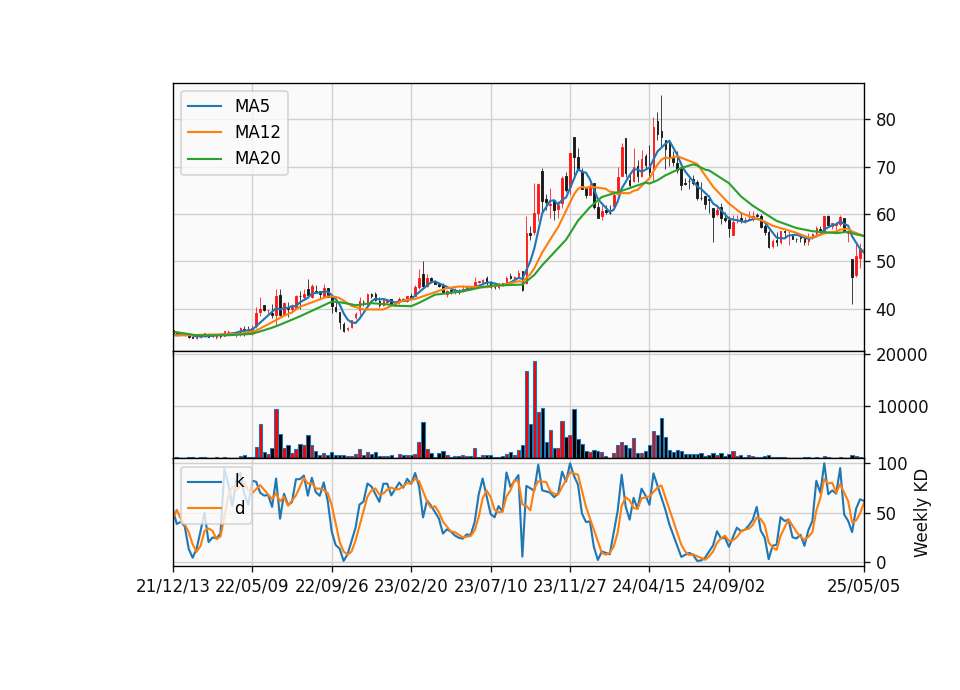960x690 pixels.
Task: Click the 10000 volume axis label
Action: click(902, 407)
